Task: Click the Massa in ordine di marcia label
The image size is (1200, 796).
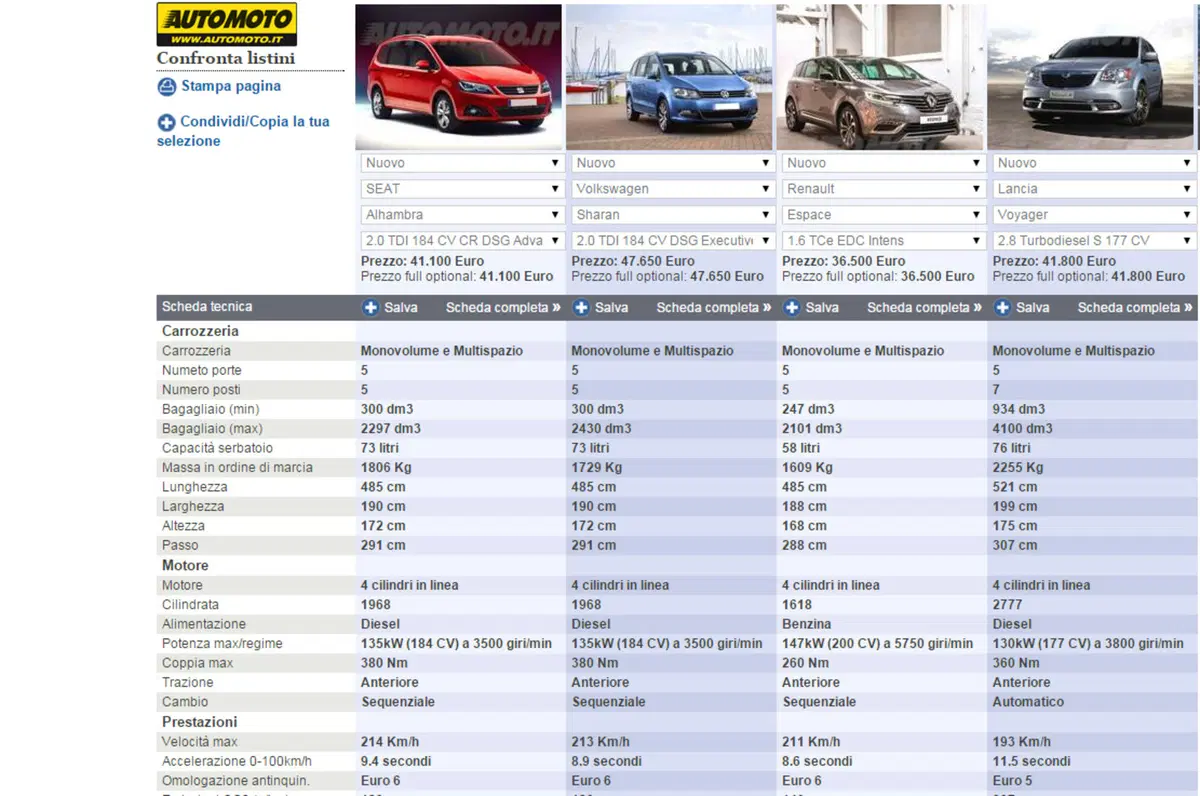Action: pyautogui.click(x=237, y=468)
